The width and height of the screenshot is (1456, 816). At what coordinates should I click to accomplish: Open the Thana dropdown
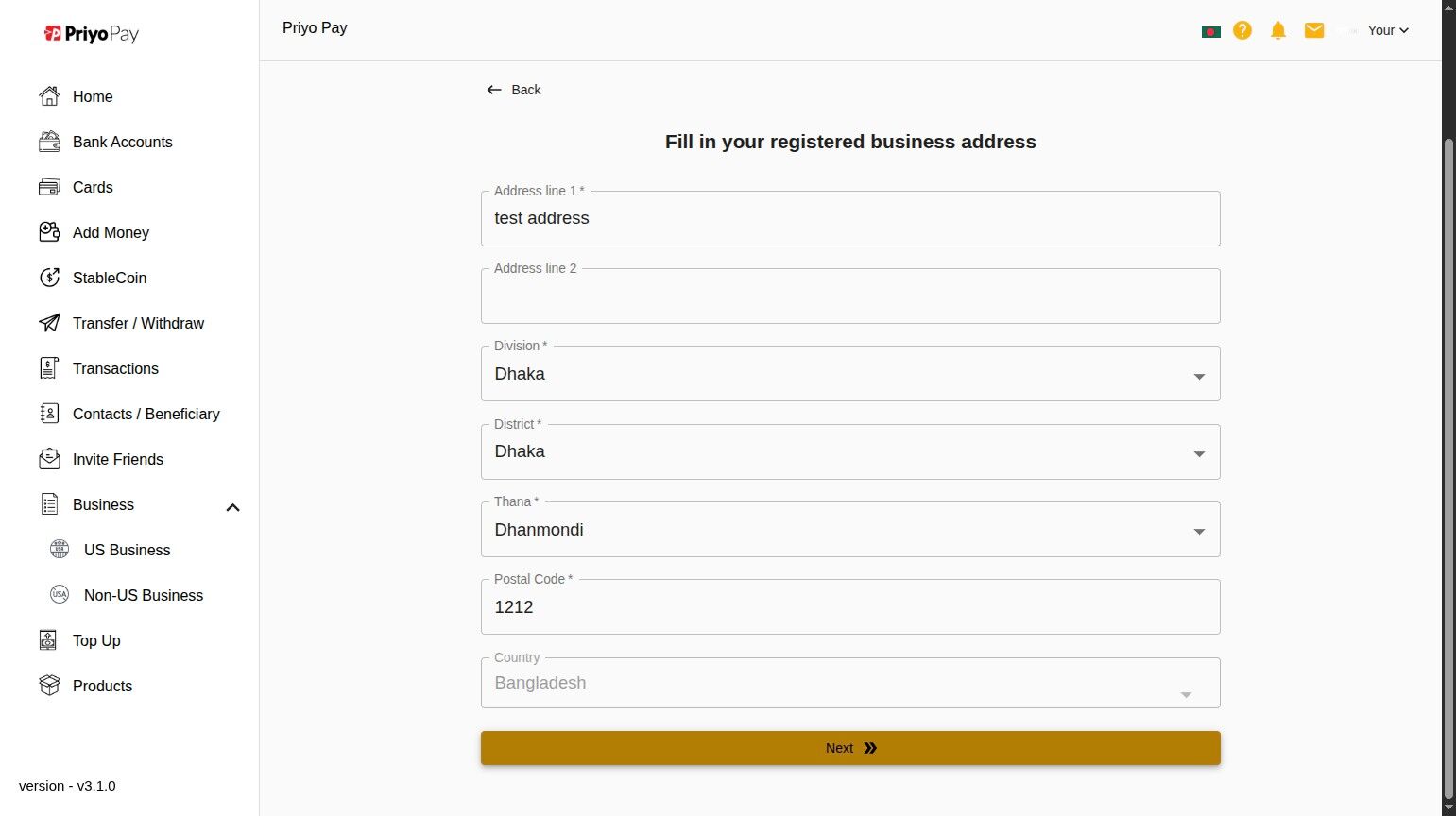pyautogui.click(x=1199, y=532)
